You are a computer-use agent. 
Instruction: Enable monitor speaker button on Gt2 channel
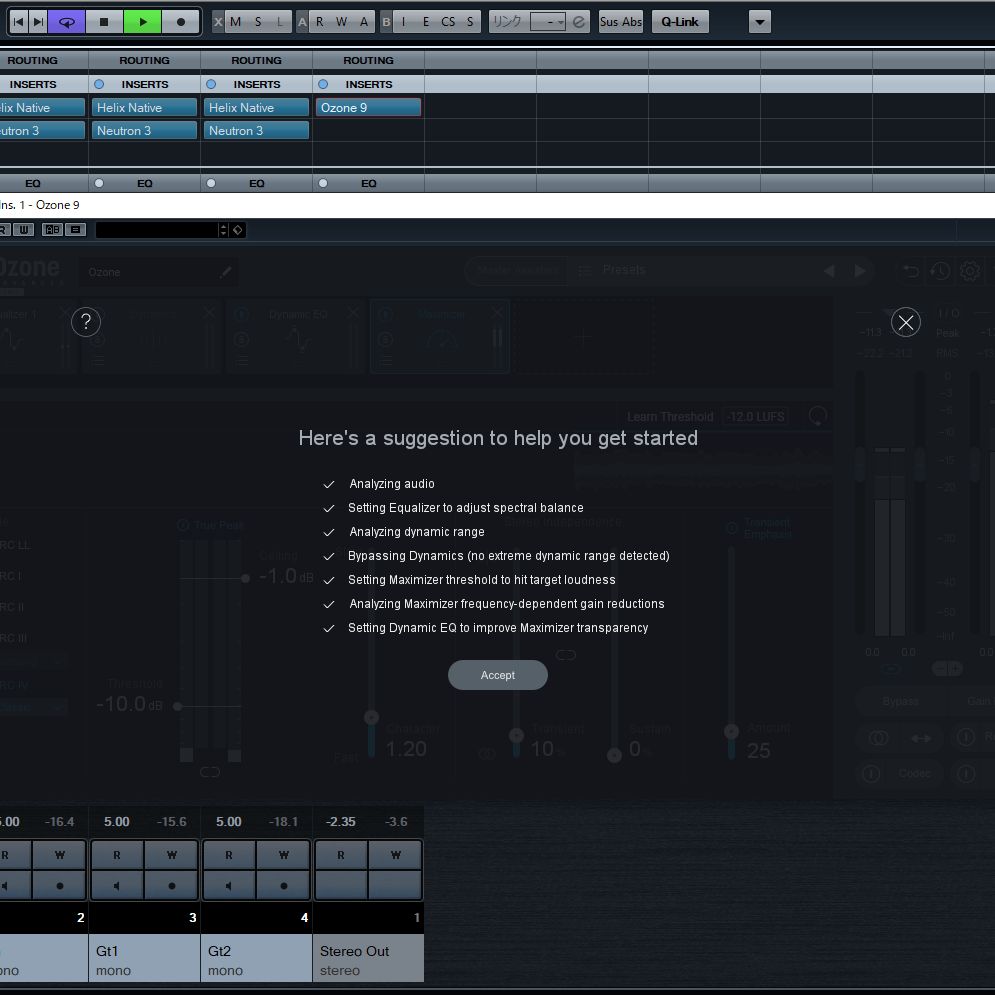[x=229, y=885]
